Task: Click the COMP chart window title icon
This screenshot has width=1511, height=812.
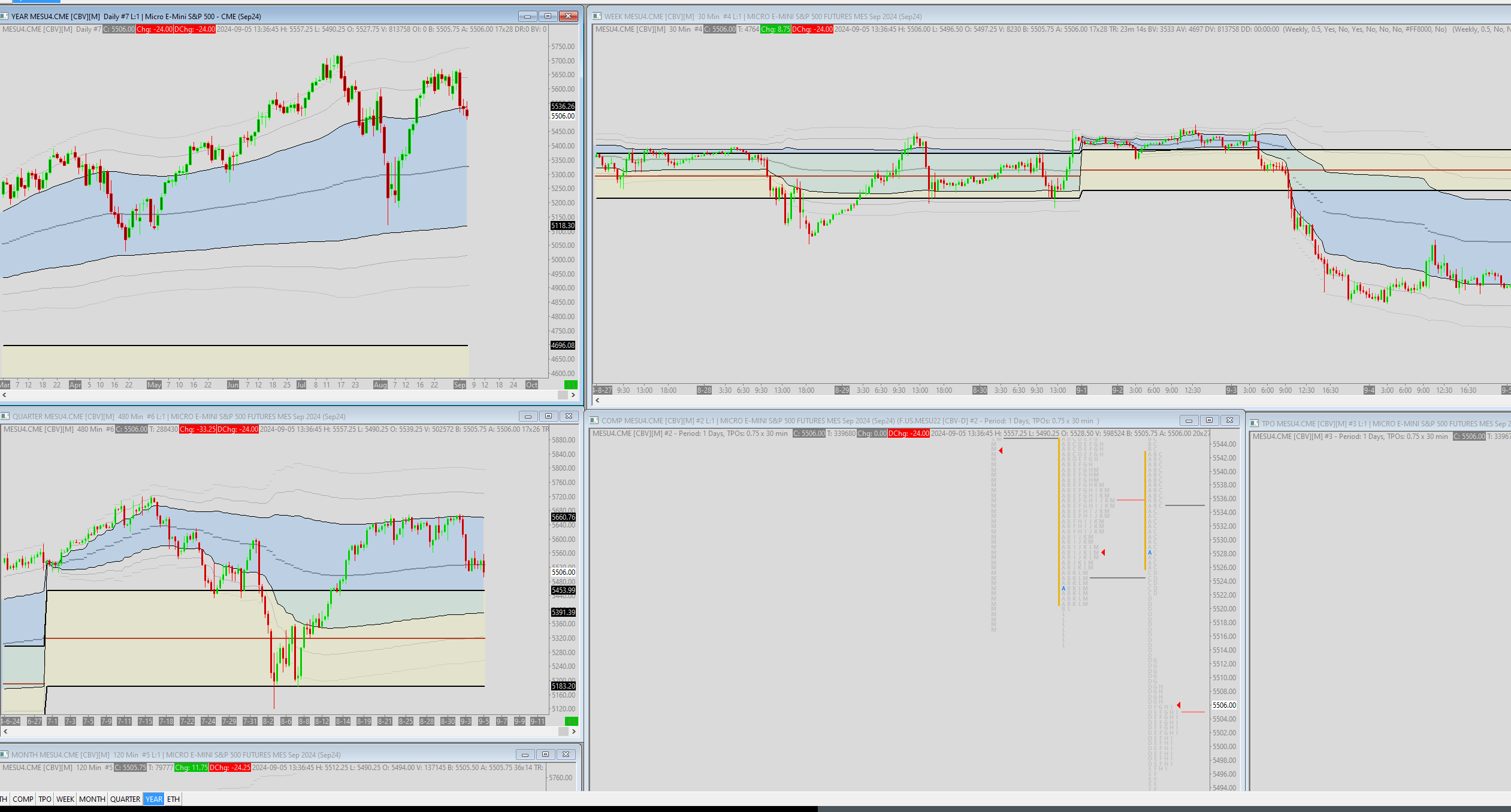Action: pos(594,420)
